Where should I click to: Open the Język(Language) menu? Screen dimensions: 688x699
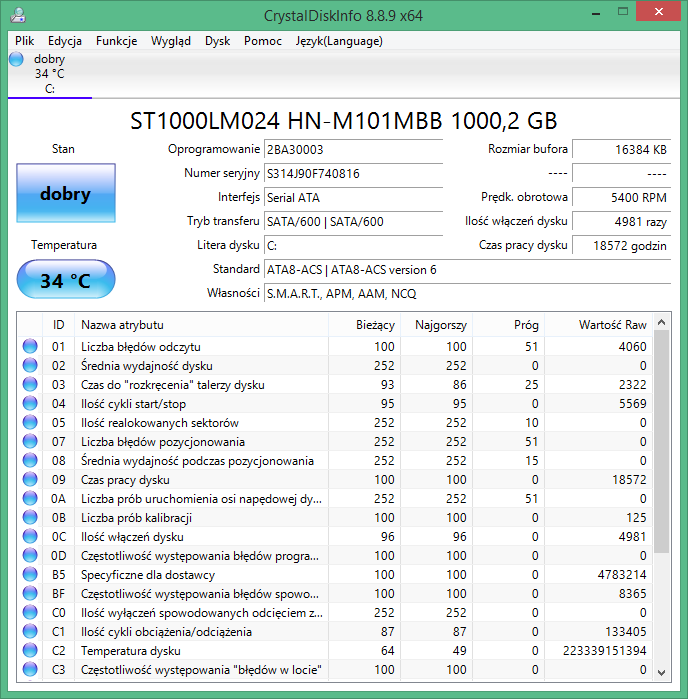tap(339, 41)
